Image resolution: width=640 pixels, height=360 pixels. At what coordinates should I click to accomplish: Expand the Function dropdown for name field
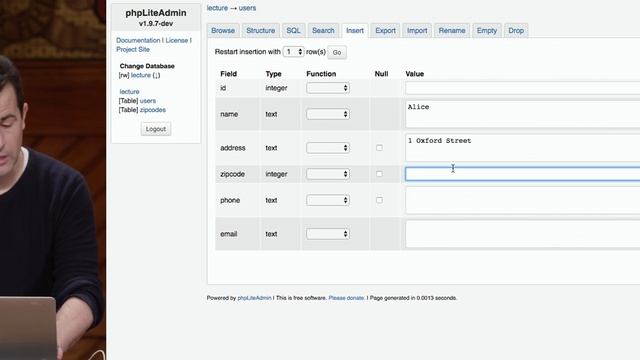pyautogui.click(x=328, y=114)
